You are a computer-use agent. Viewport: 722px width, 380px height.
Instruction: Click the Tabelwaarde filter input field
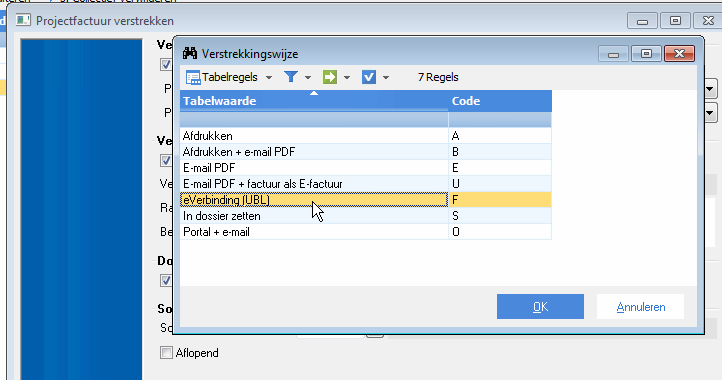(314, 120)
